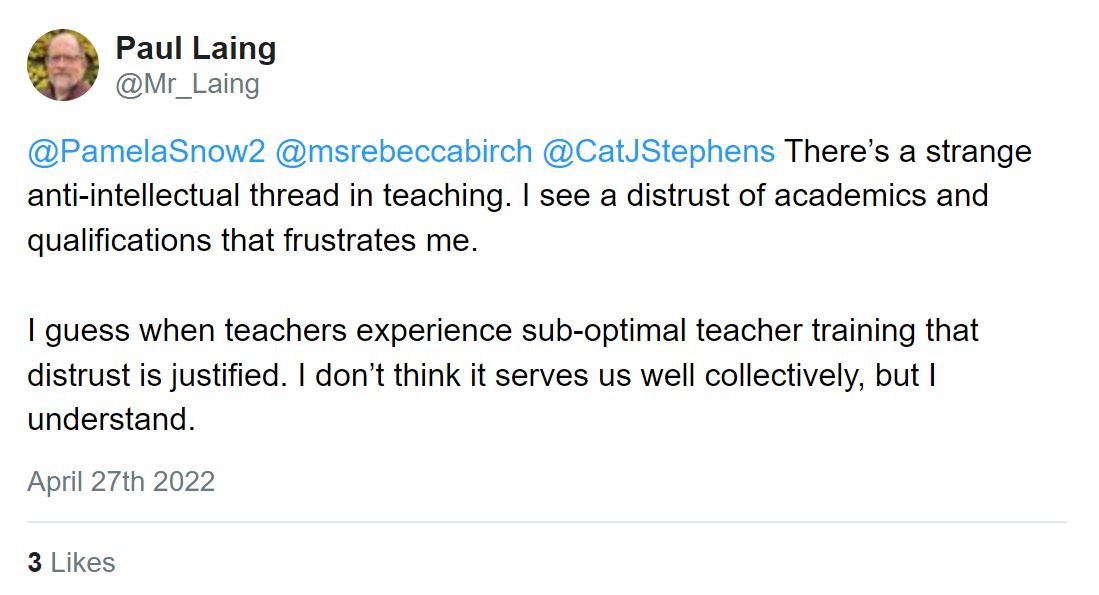Click the text "qualifications that frustrates me."
The width and height of the screenshot is (1099, 595).
click(253, 241)
